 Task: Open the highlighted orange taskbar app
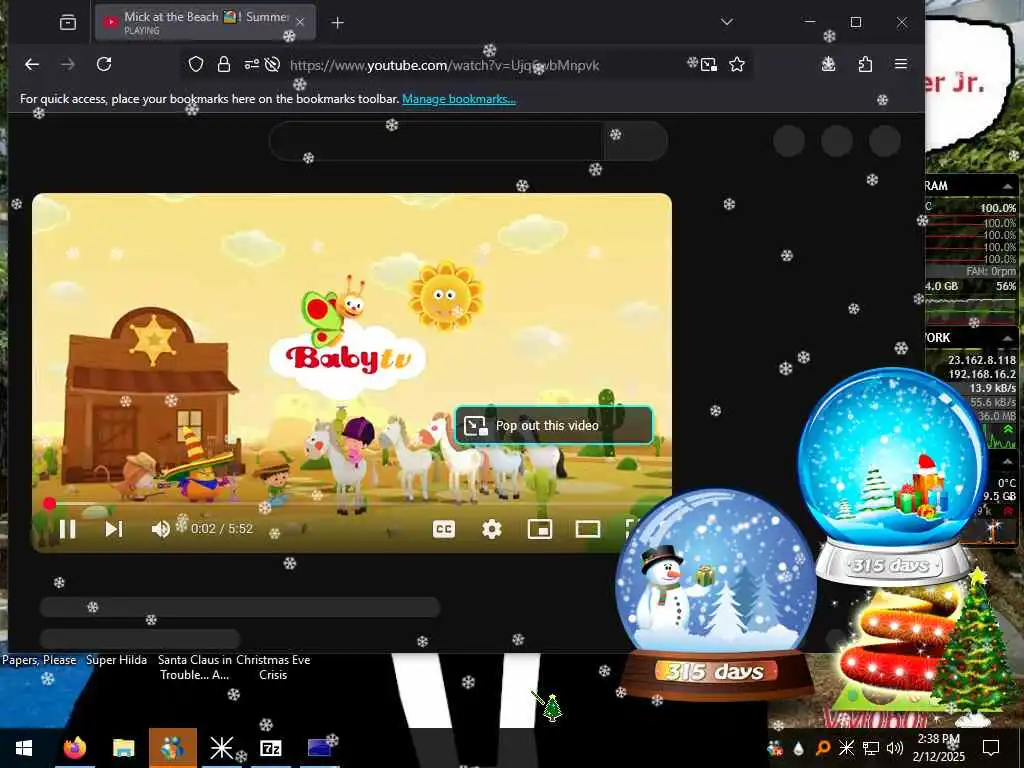[x=172, y=748]
